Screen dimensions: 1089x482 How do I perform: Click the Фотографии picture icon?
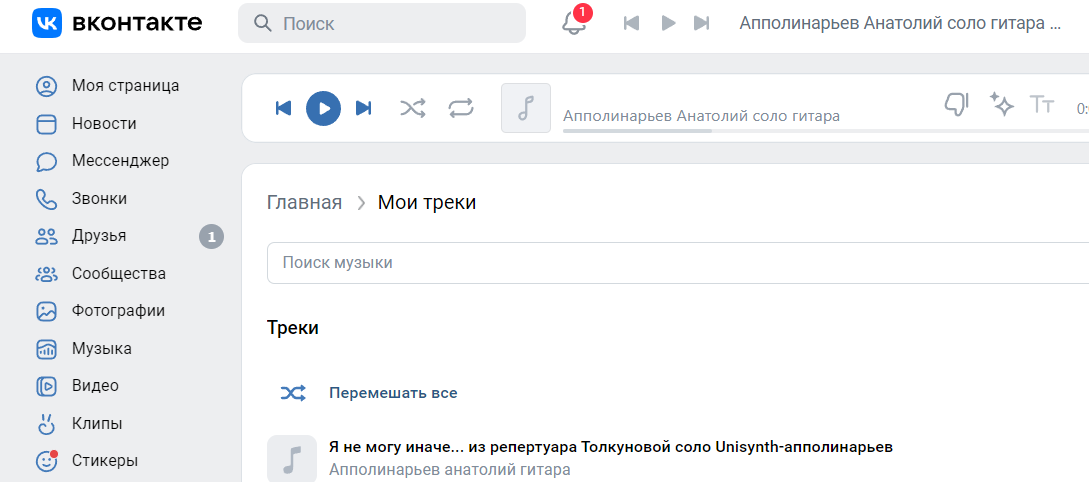(46, 311)
